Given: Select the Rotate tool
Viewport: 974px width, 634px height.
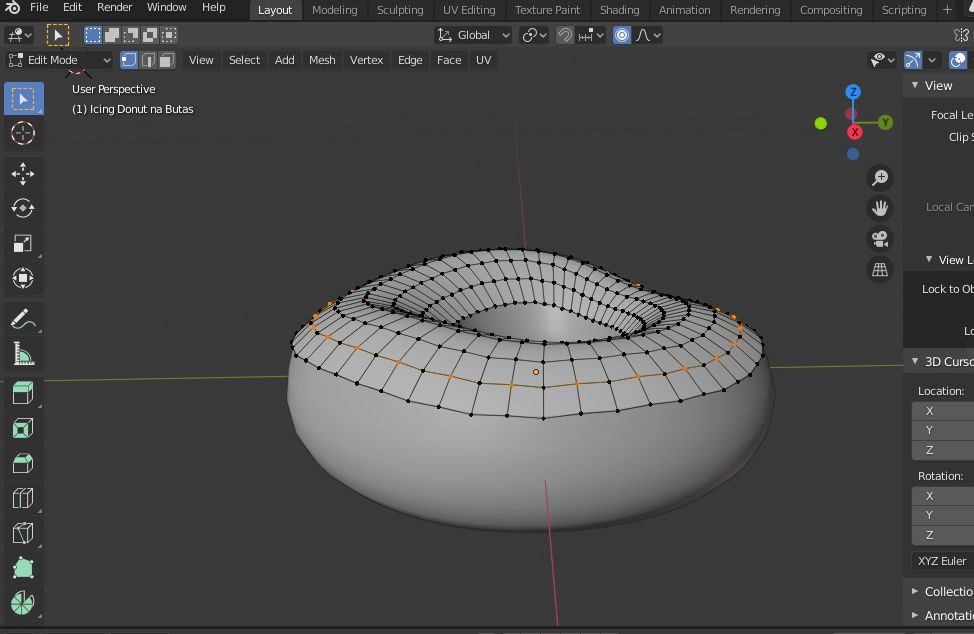Looking at the screenshot, I should 22,208.
